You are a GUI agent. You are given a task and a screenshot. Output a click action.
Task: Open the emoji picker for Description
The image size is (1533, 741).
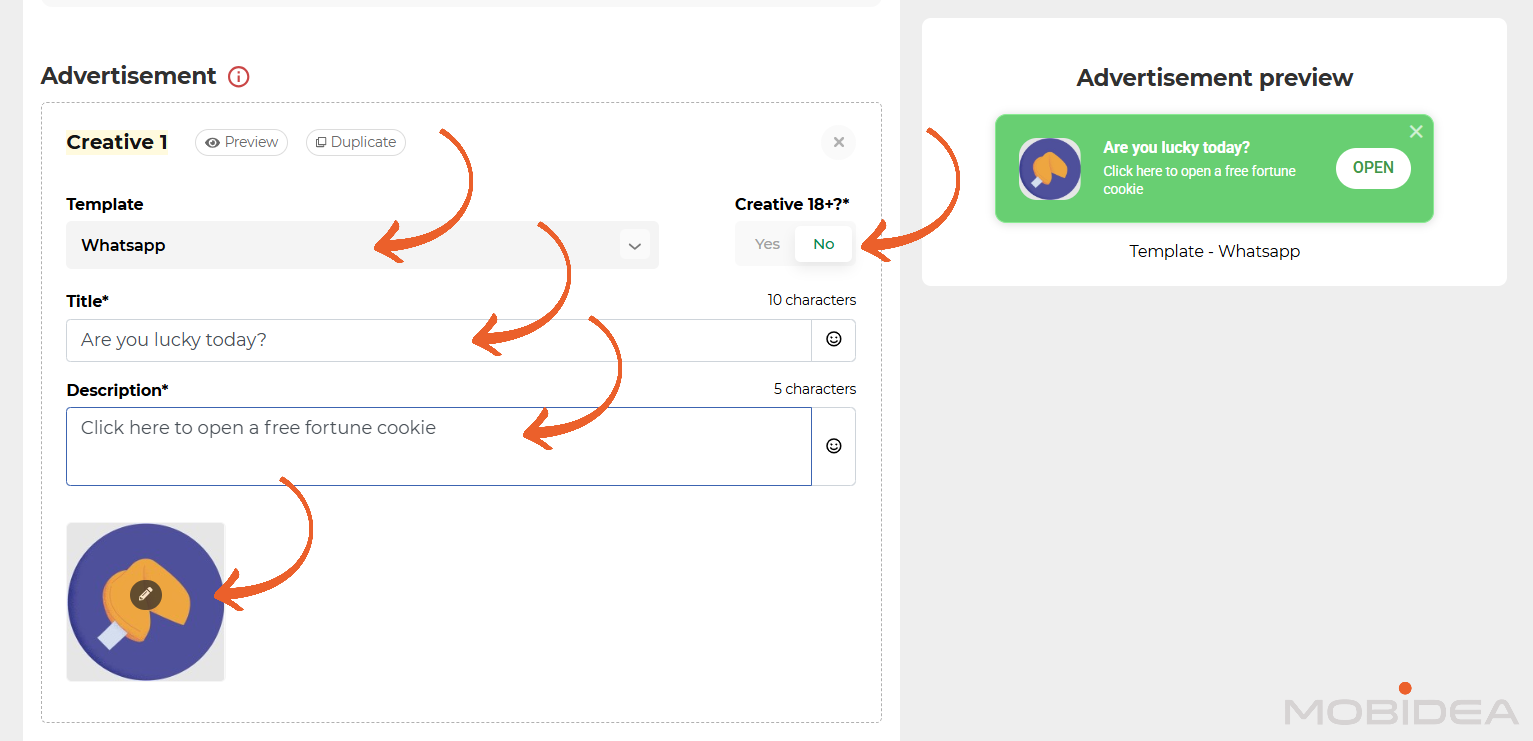pos(833,446)
